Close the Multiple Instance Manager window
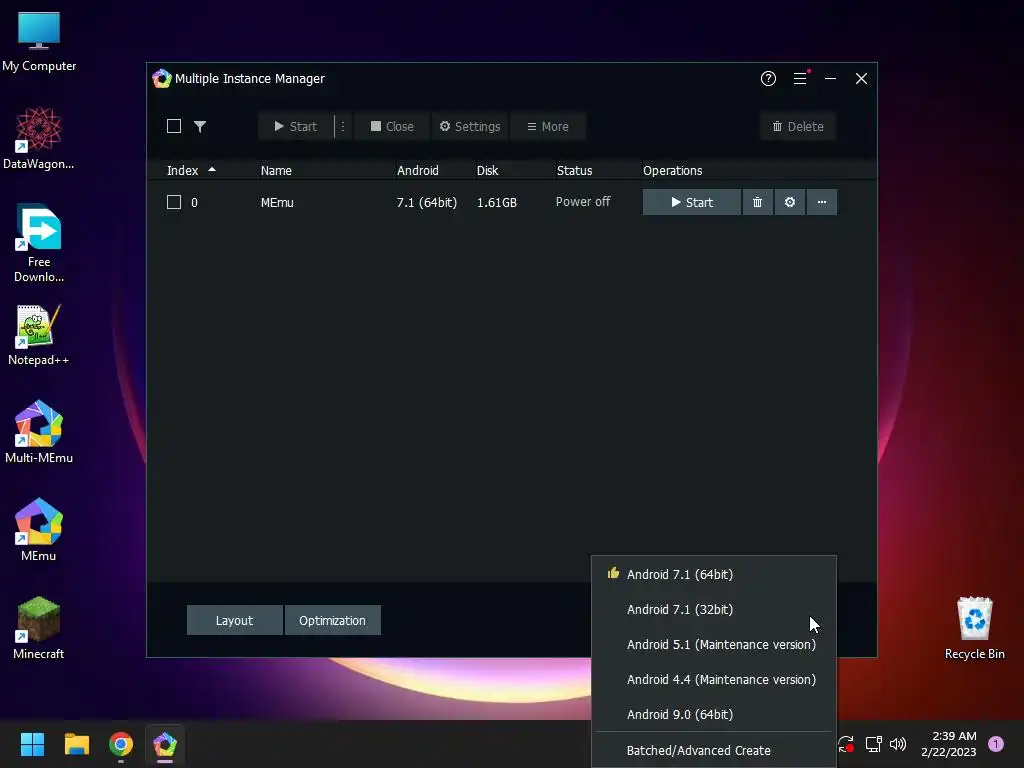Image resolution: width=1024 pixels, height=768 pixels. click(861, 78)
